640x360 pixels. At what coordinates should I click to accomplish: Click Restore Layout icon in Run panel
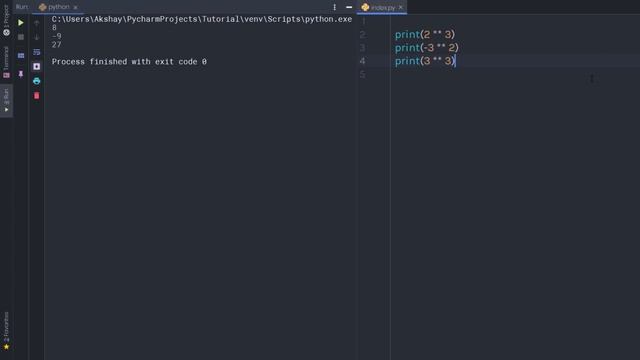21,56
